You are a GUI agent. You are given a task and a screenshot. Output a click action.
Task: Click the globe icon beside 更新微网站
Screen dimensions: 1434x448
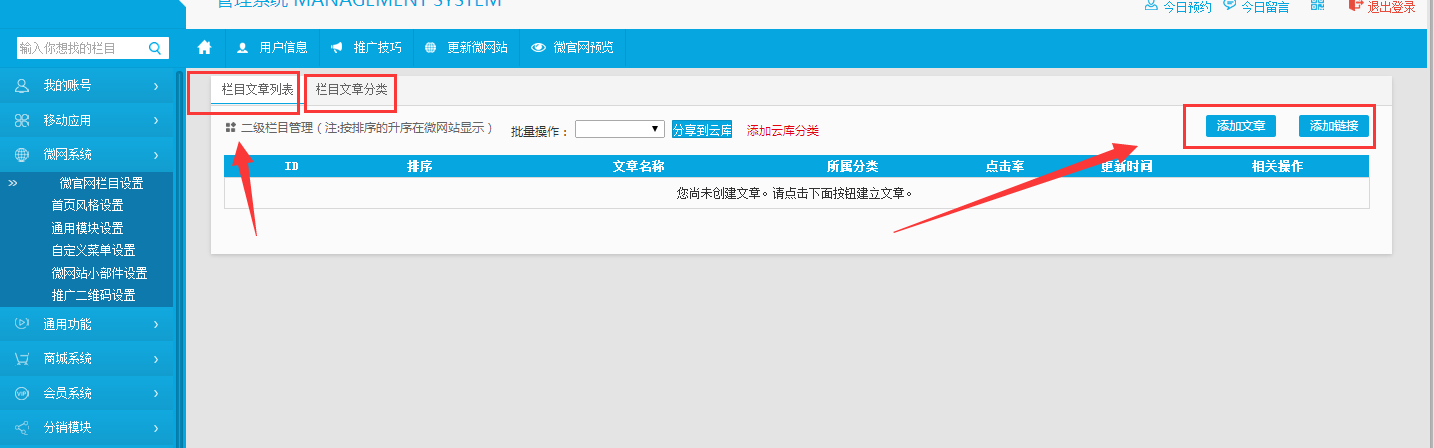430,47
